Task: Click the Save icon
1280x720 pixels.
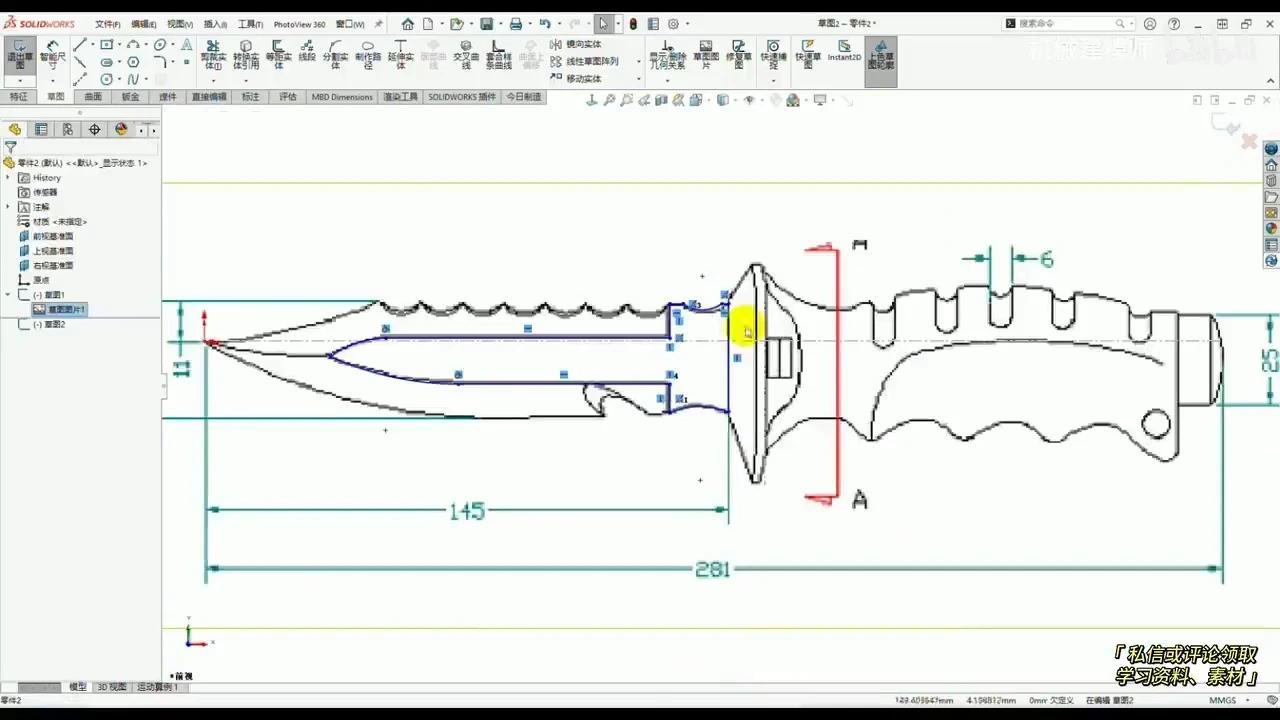Action: 486,24
